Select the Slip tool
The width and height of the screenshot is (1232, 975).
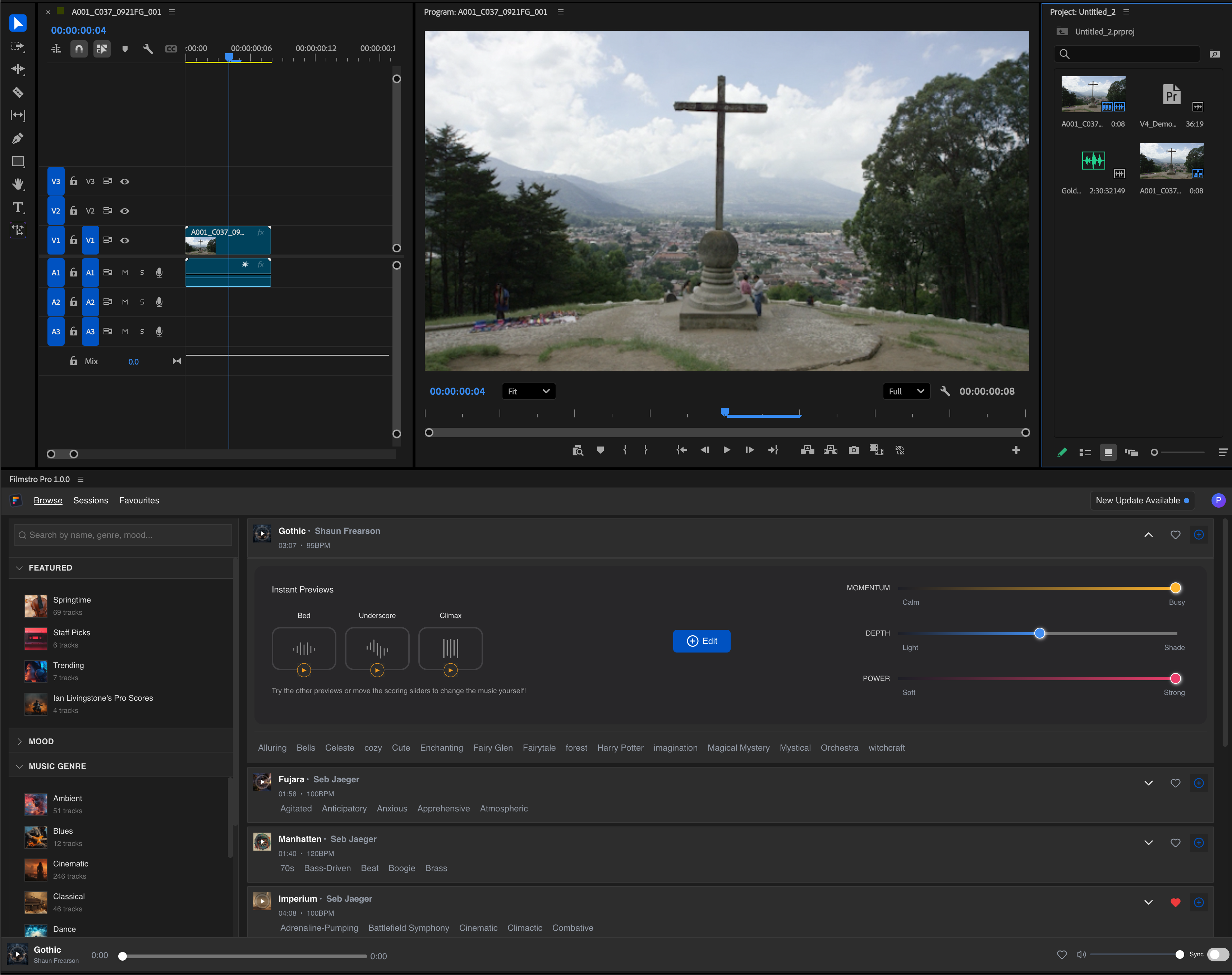click(18, 115)
